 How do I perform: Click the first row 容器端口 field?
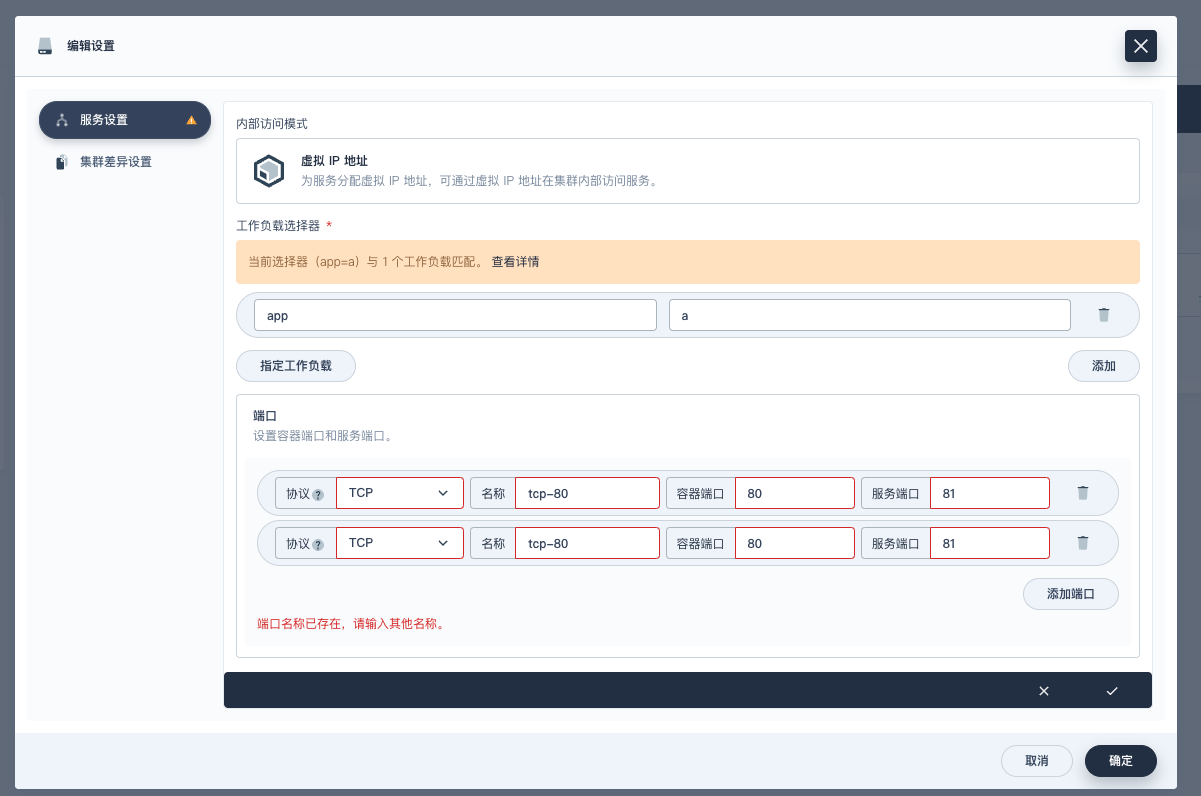795,493
